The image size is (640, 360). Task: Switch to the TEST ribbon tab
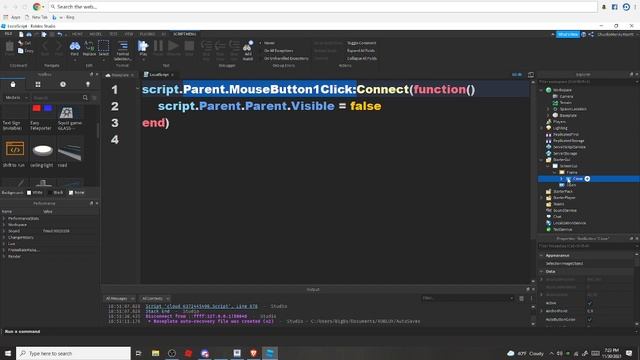(x=113, y=34)
